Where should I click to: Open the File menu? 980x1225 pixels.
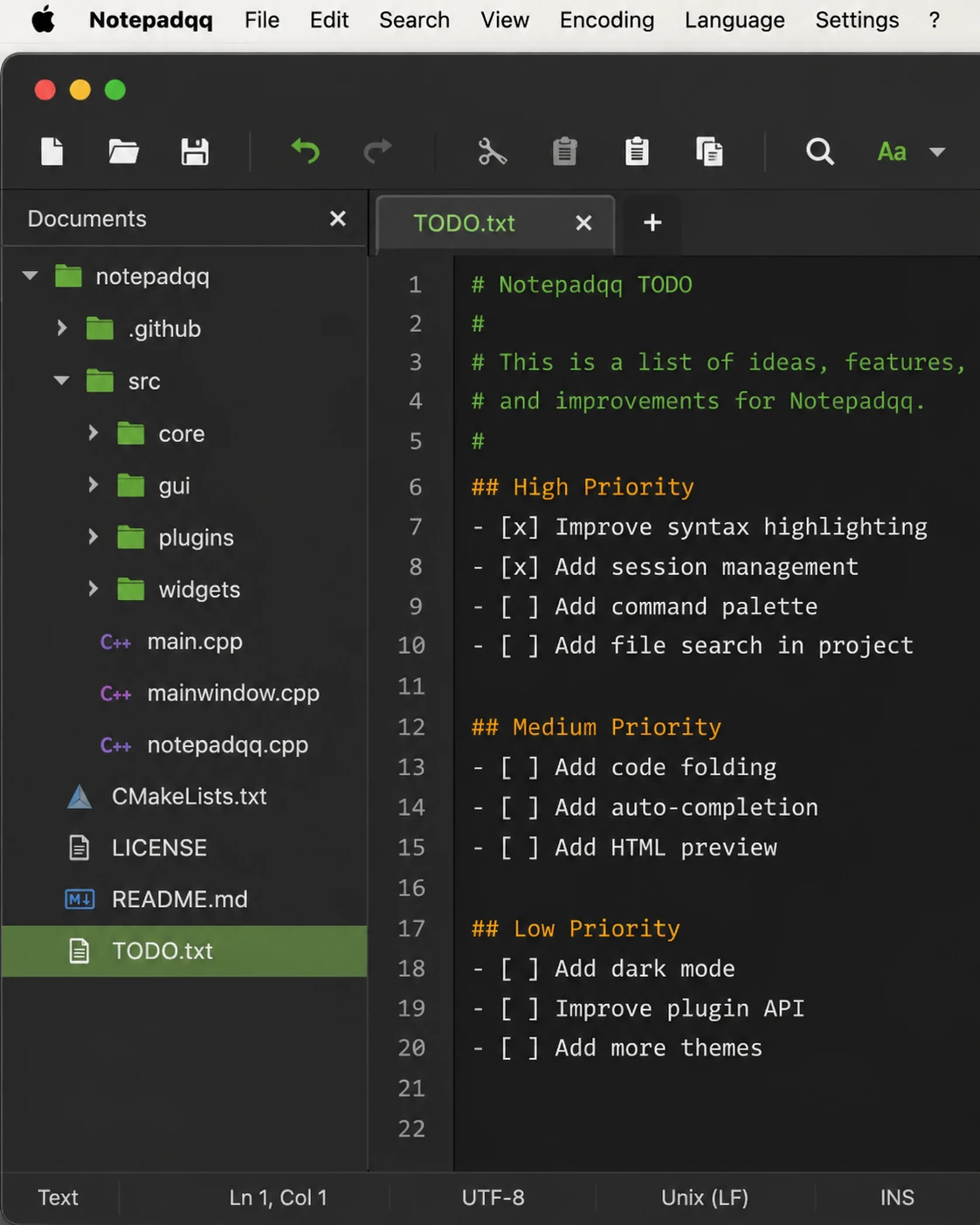[x=262, y=20]
